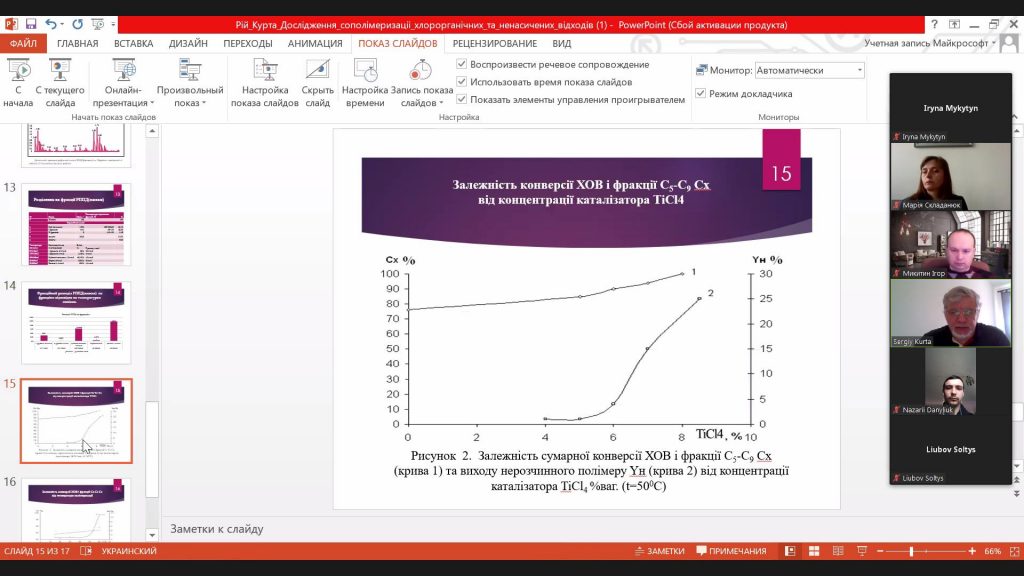Select slide 15 thumbnail

point(76,421)
